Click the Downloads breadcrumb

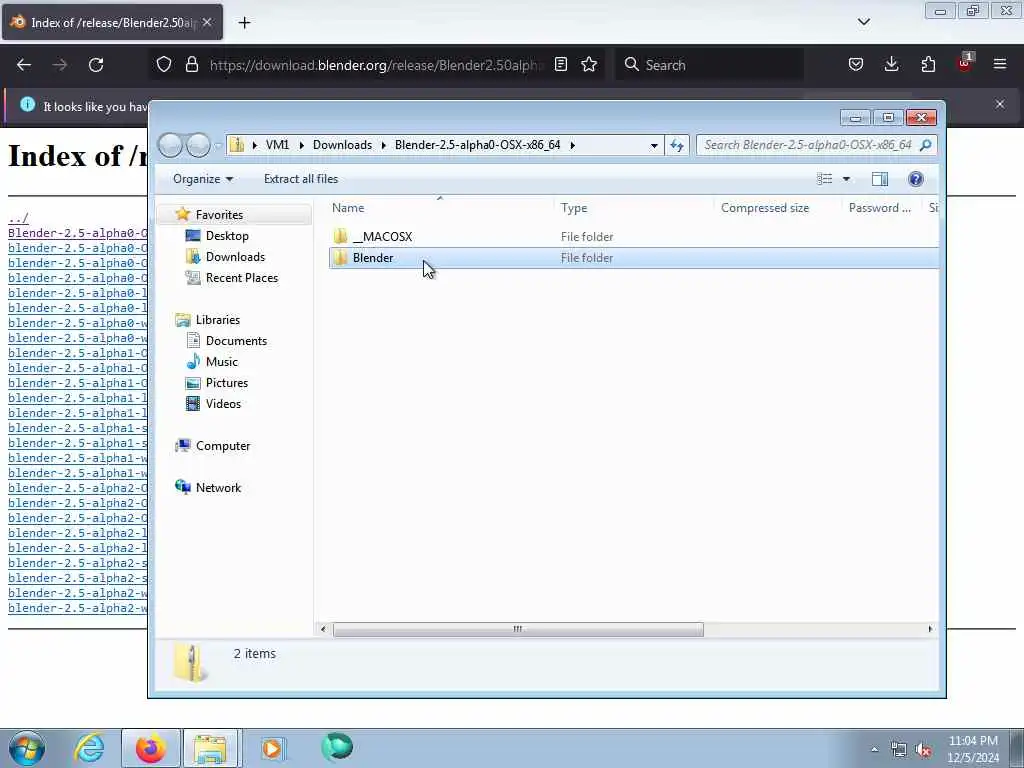click(x=342, y=145)
